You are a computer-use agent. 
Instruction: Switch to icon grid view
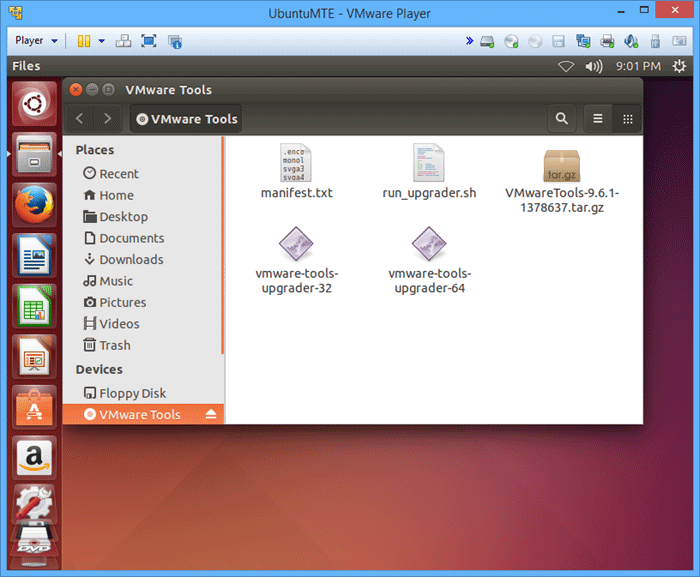coord(627,119)
